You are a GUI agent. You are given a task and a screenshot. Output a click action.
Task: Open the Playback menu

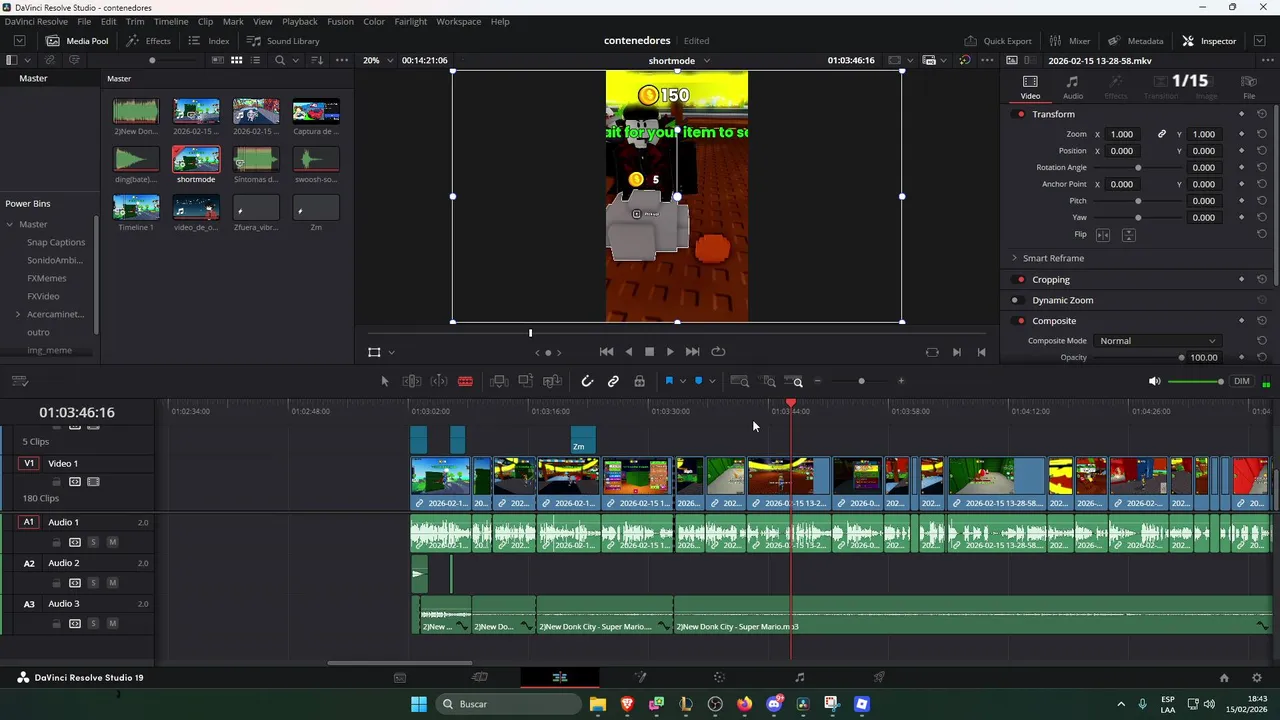click(299, 21)
